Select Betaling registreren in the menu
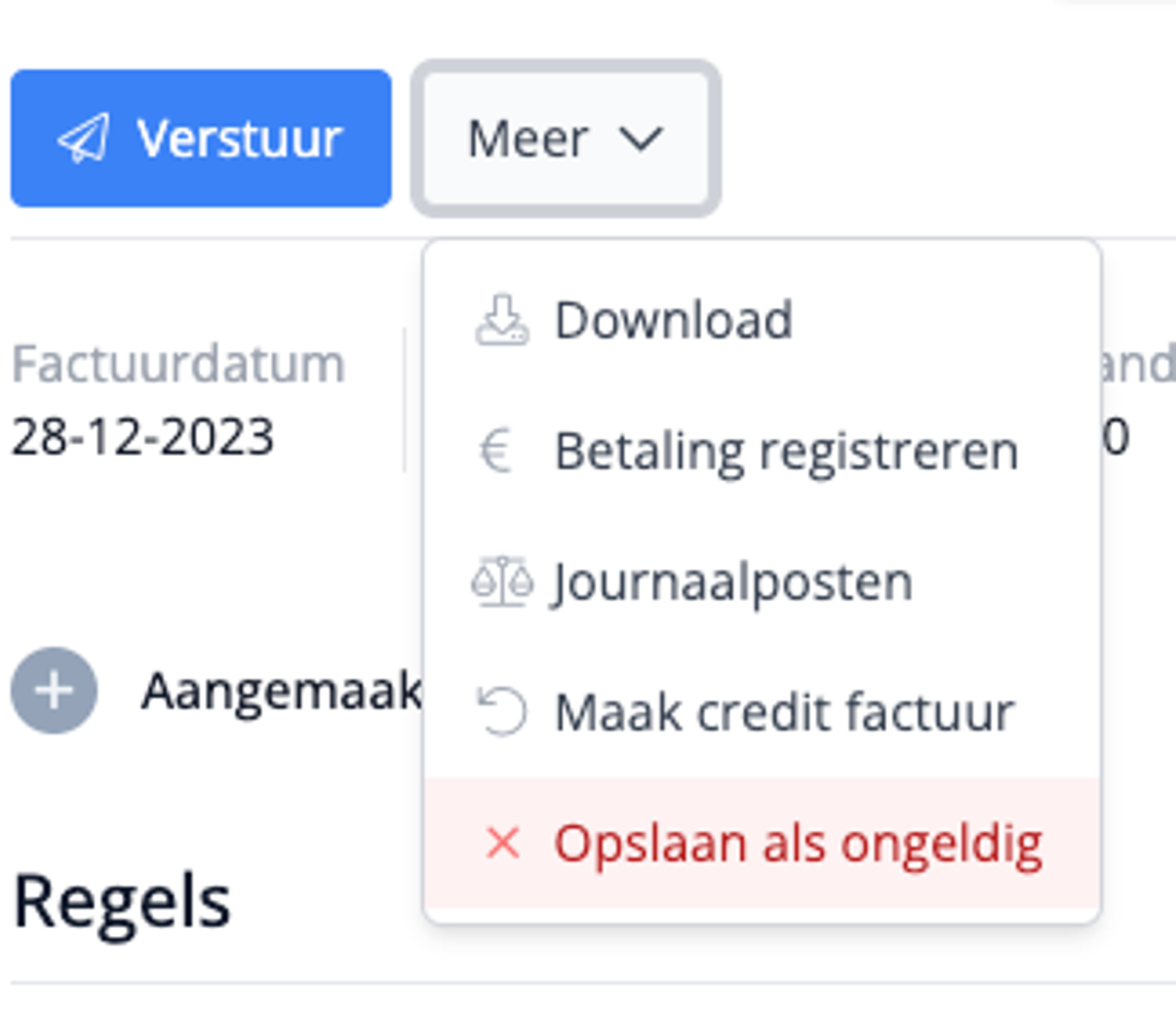Image resolution: width=1176 pixels, height=1028 pixels. pos(785,450)
